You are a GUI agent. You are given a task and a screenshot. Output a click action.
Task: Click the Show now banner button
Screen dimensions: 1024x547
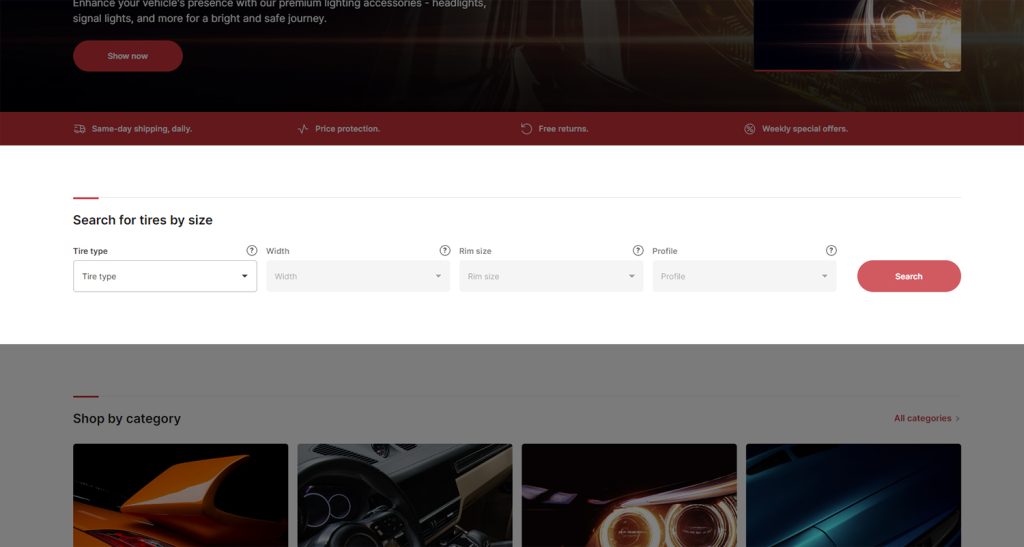pos(128,56)
